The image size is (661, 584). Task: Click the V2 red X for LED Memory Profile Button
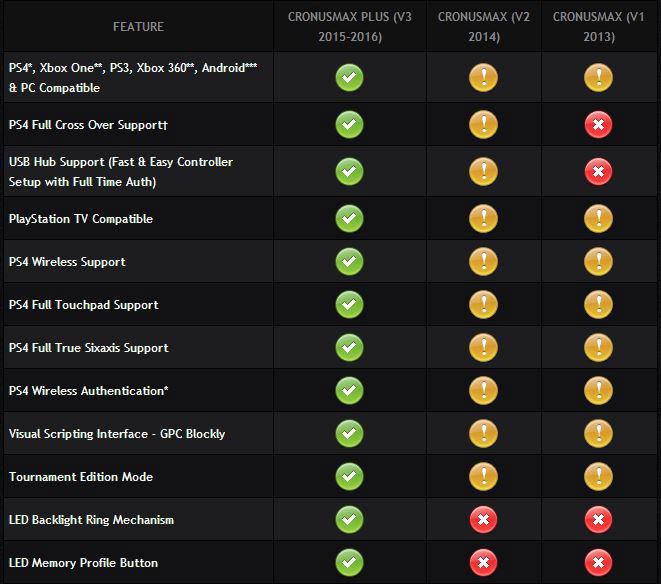[x=484, y=562]
